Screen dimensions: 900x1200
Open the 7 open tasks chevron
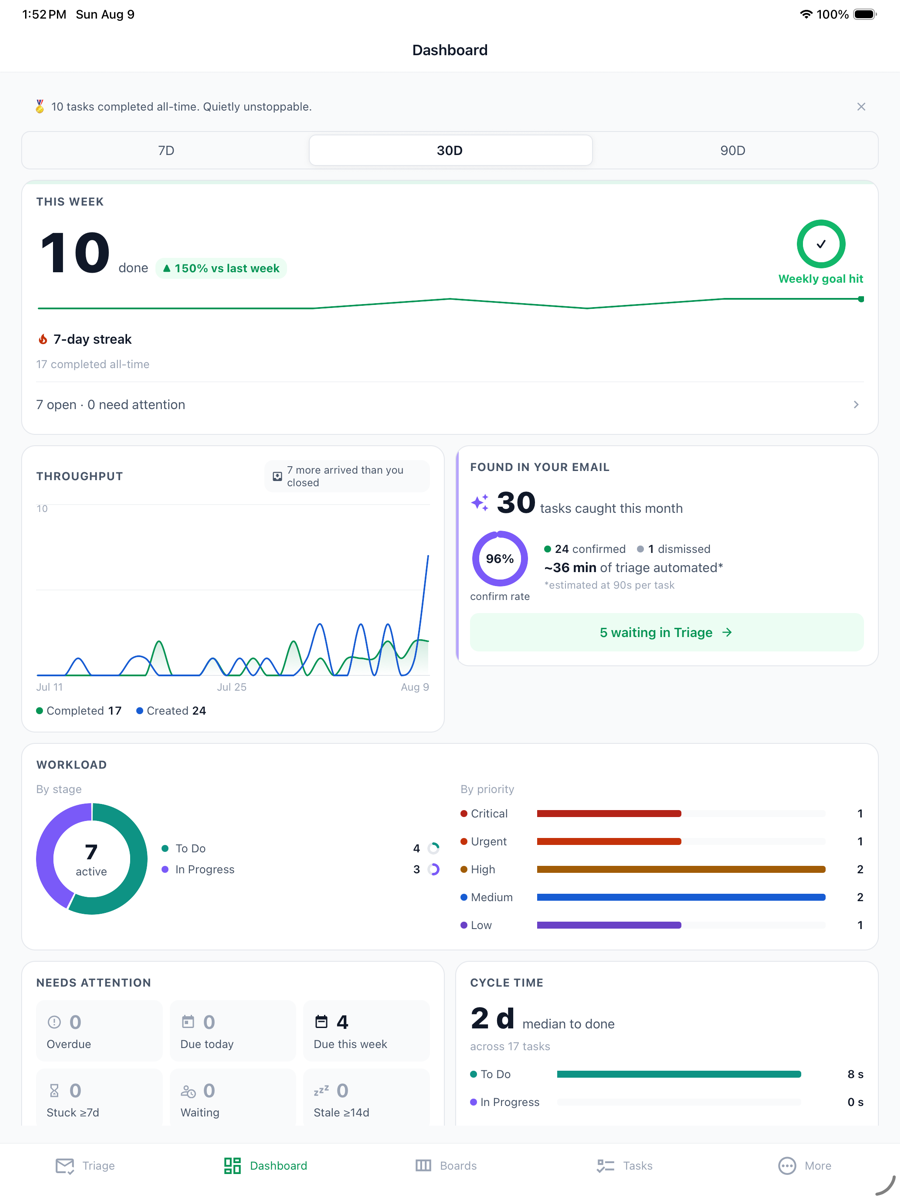tap(856, 405)
